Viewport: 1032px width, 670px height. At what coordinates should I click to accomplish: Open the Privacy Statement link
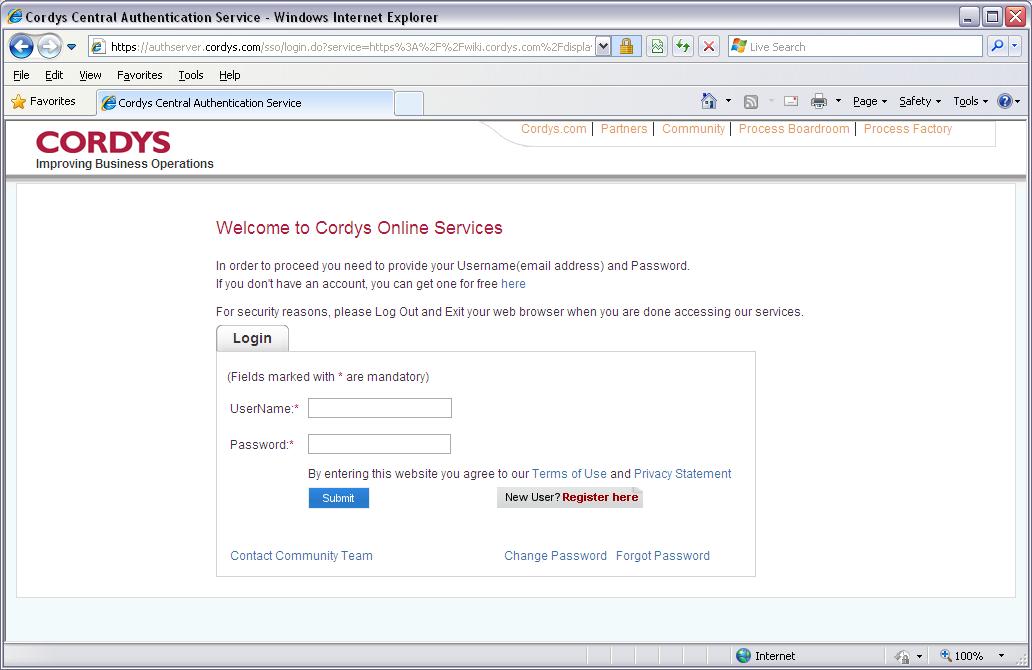point(683,474)
